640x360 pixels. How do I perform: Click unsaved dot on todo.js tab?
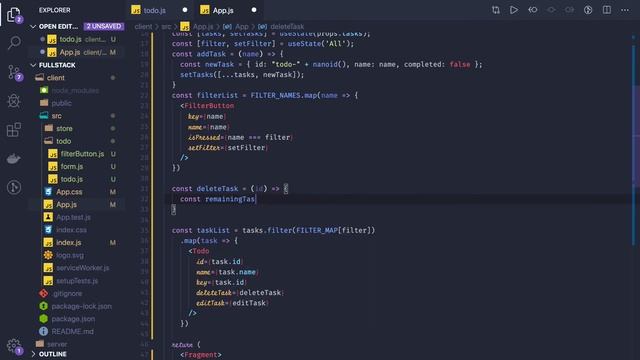click(x=185, y=10)
